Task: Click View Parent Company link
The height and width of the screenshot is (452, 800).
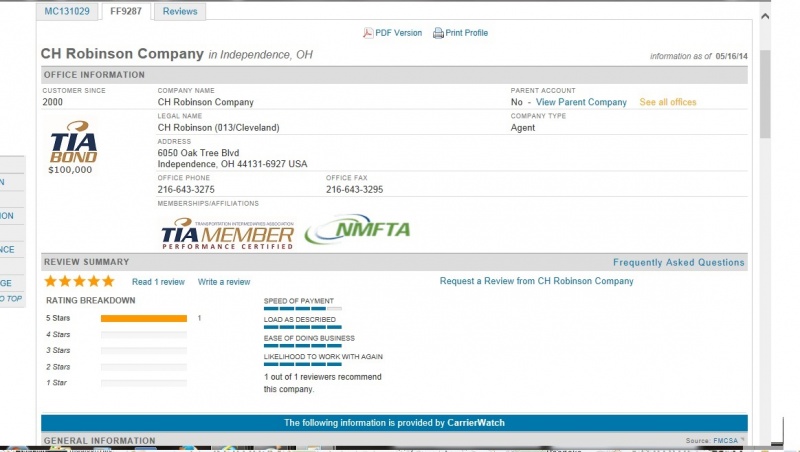Action: click(581, 102)
